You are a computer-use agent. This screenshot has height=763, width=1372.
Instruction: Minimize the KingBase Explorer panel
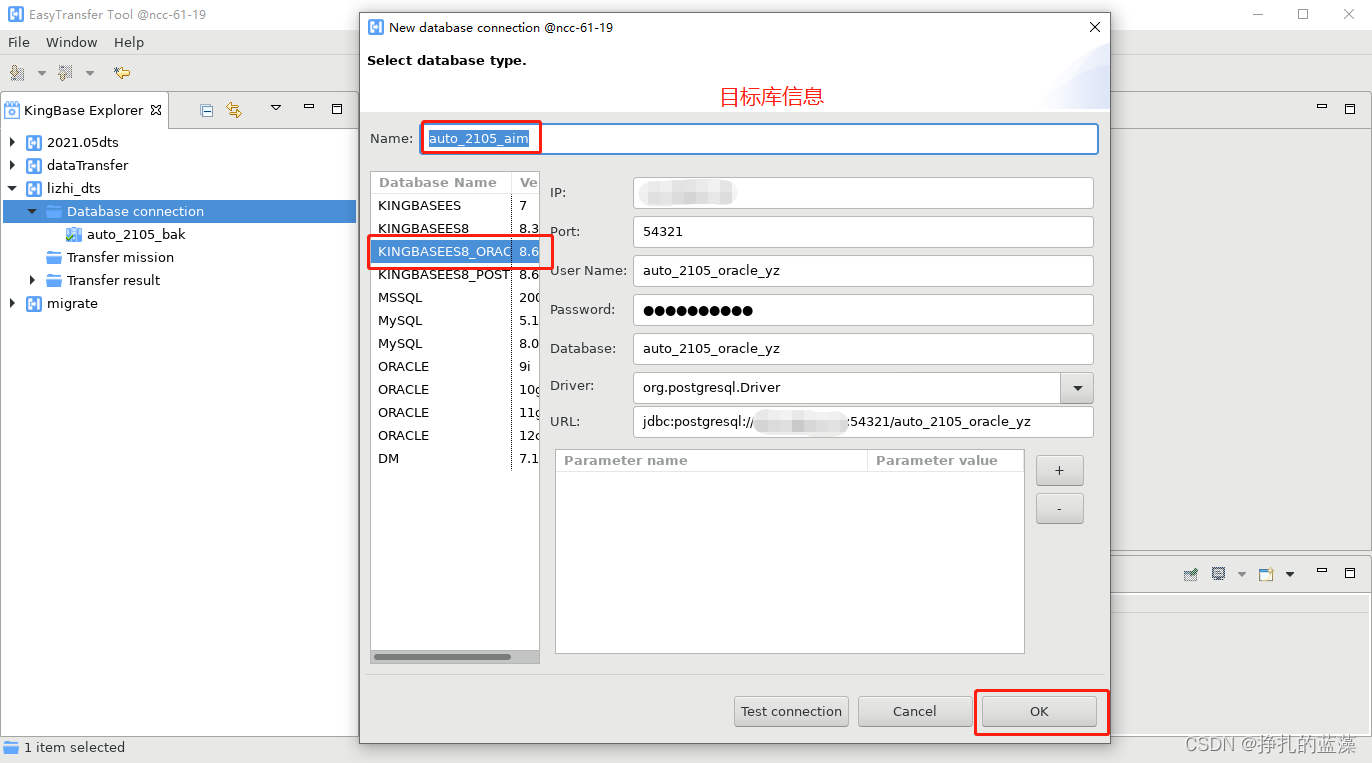[x=309, y=108]
